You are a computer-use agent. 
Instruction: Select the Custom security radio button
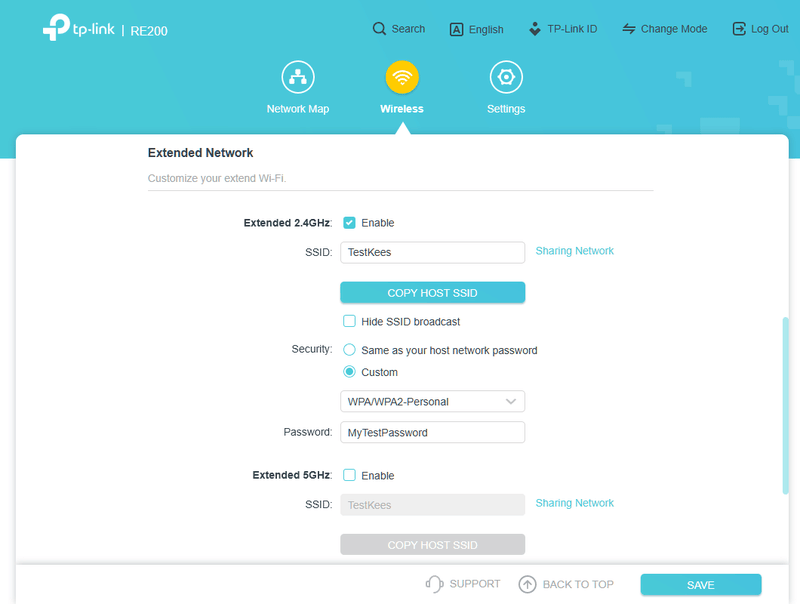(x=349, y=372)
